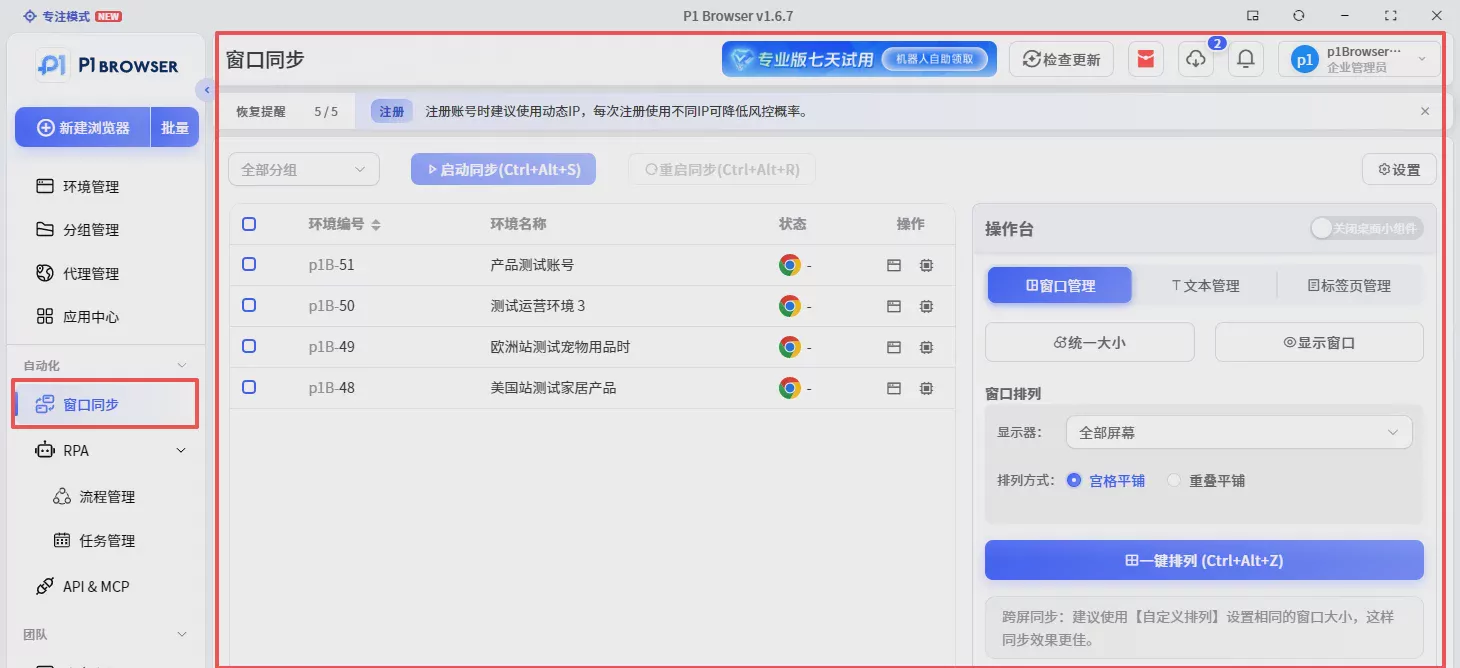1460x668 pixels.
Task: Click 一键排列 (Ctrl+Alt+Z)
Action: (x=1204, y=560)
